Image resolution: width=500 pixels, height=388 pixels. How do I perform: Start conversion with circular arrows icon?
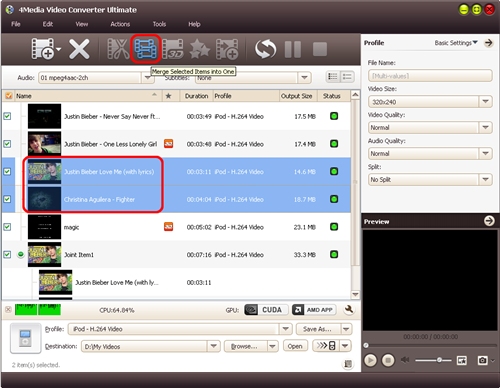[265, 49]
